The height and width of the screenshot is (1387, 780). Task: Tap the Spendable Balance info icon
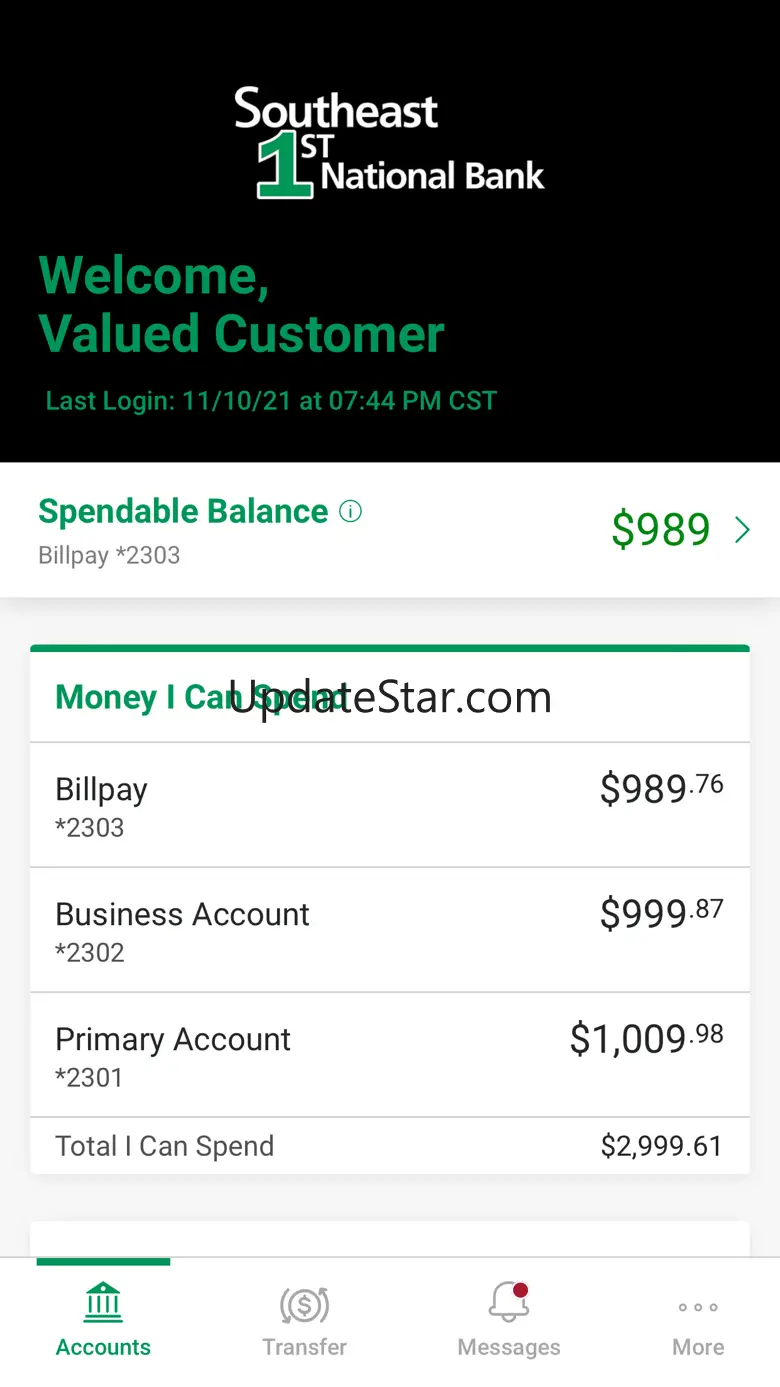coord(350,512)
